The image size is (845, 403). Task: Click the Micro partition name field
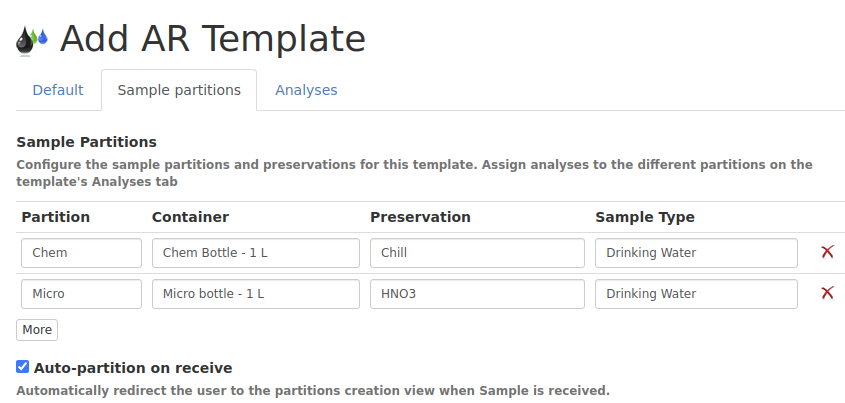(x=81, y=294)
